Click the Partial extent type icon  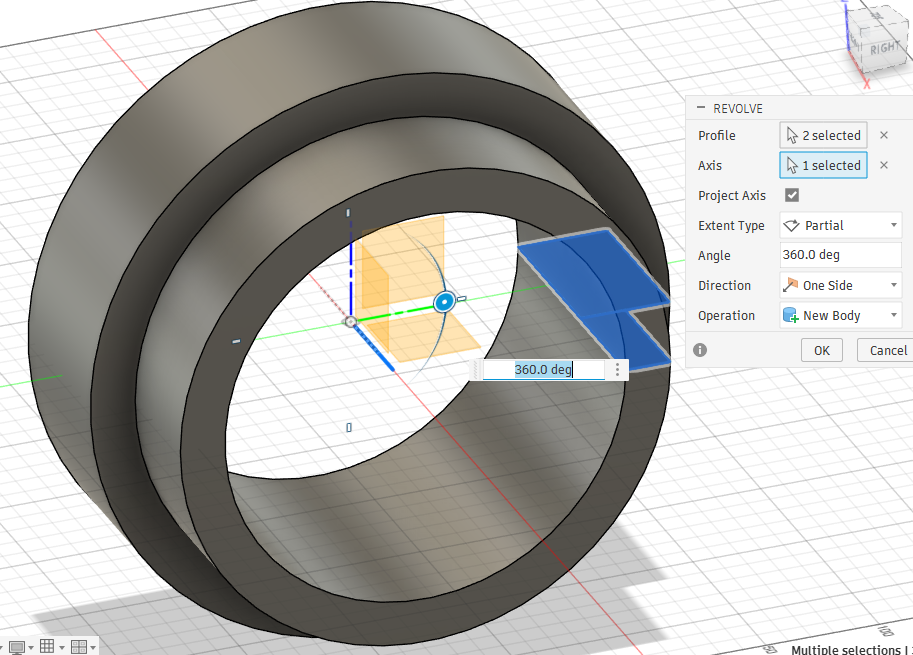point(791,225)
